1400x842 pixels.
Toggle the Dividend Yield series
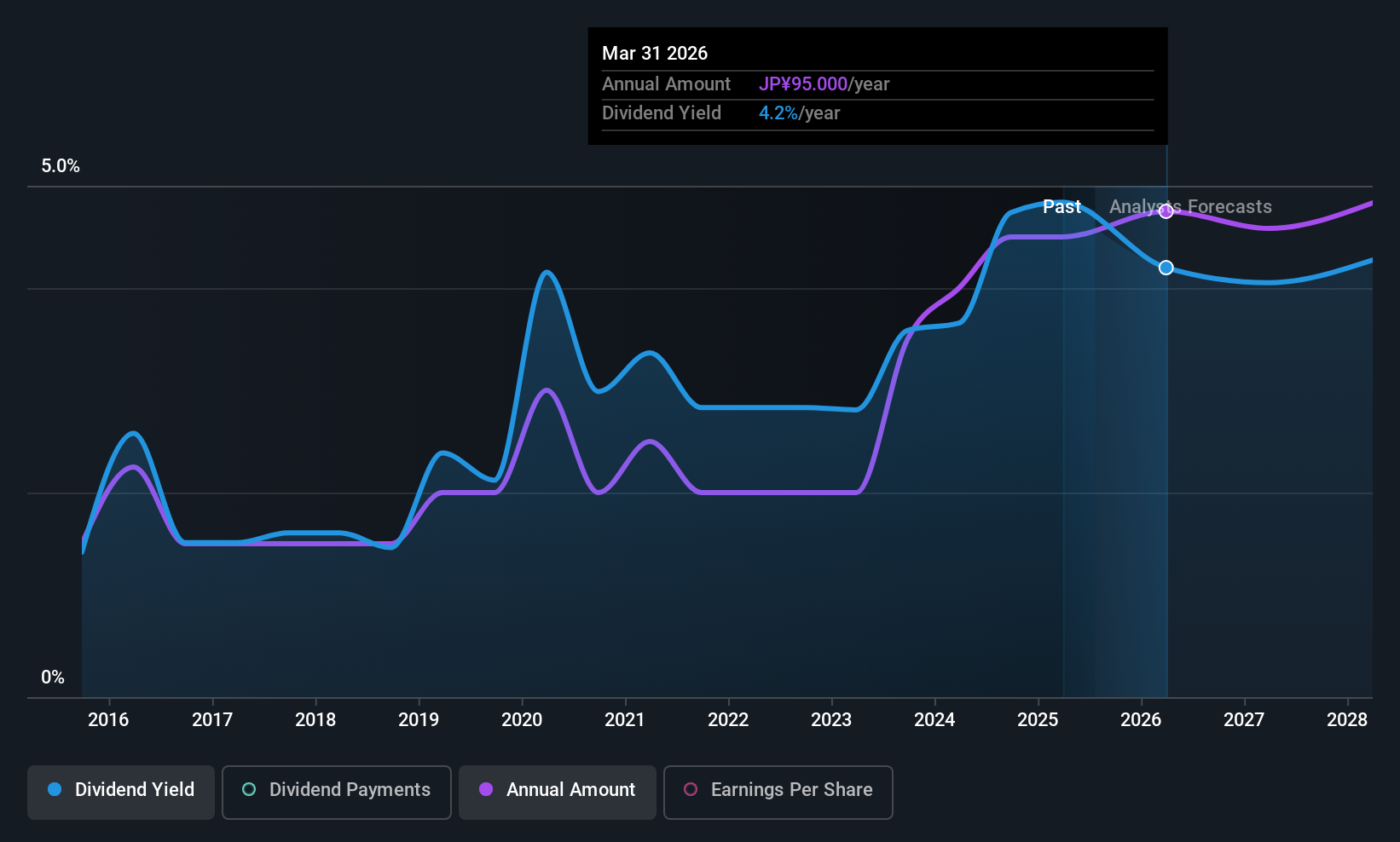pyautogui.click(x=121, y=793)
